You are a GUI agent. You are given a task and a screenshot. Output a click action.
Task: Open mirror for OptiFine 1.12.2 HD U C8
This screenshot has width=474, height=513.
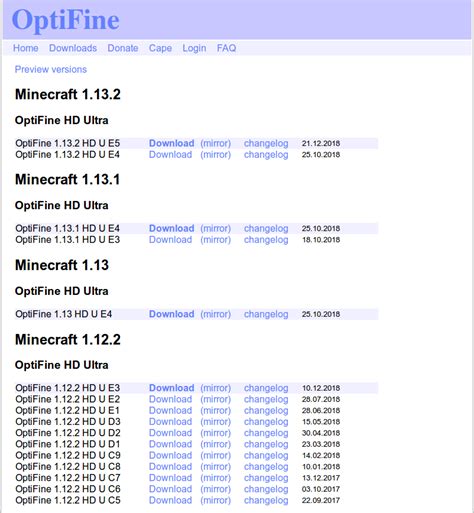216,467
